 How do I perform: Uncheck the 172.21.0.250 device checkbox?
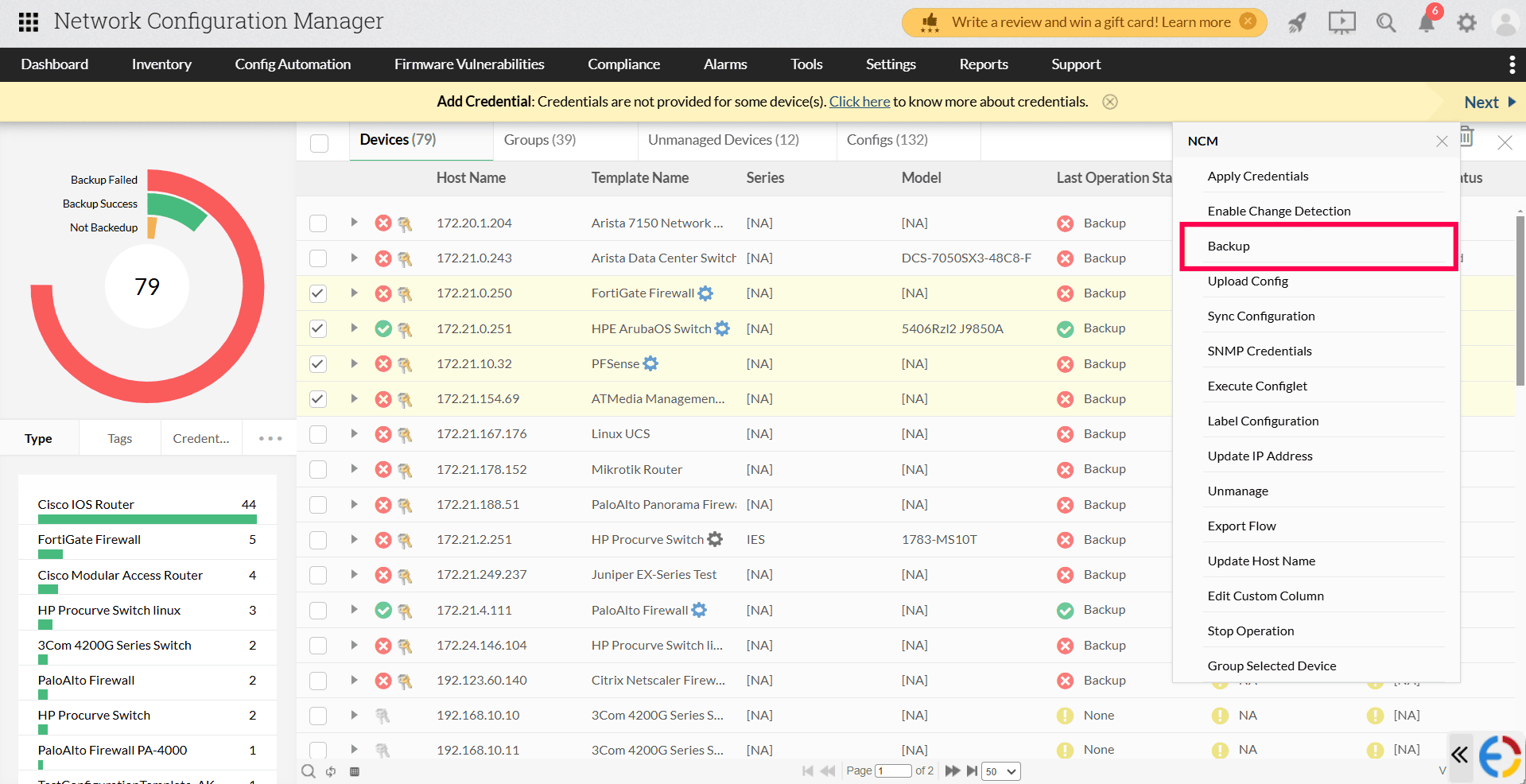pyautogui.click(x=318, y=293)
